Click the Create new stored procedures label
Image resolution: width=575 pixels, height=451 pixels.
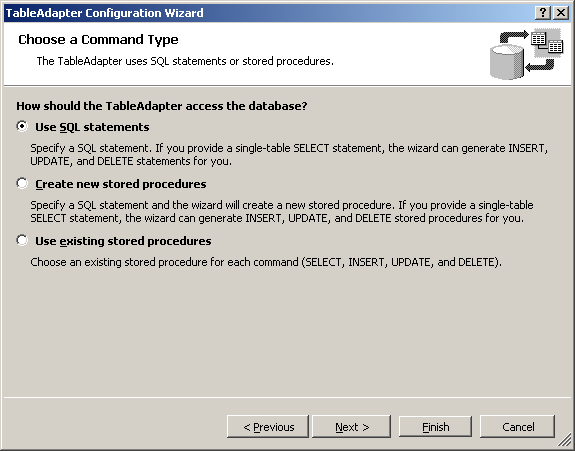[121, 184]
